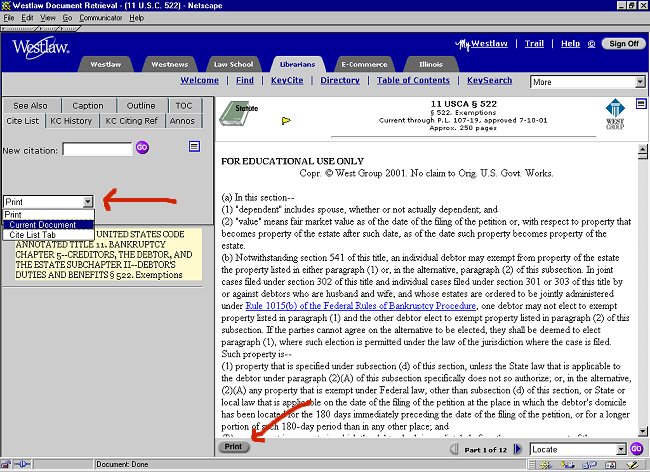Select the Print option in dropdown list

pos(49,215)
